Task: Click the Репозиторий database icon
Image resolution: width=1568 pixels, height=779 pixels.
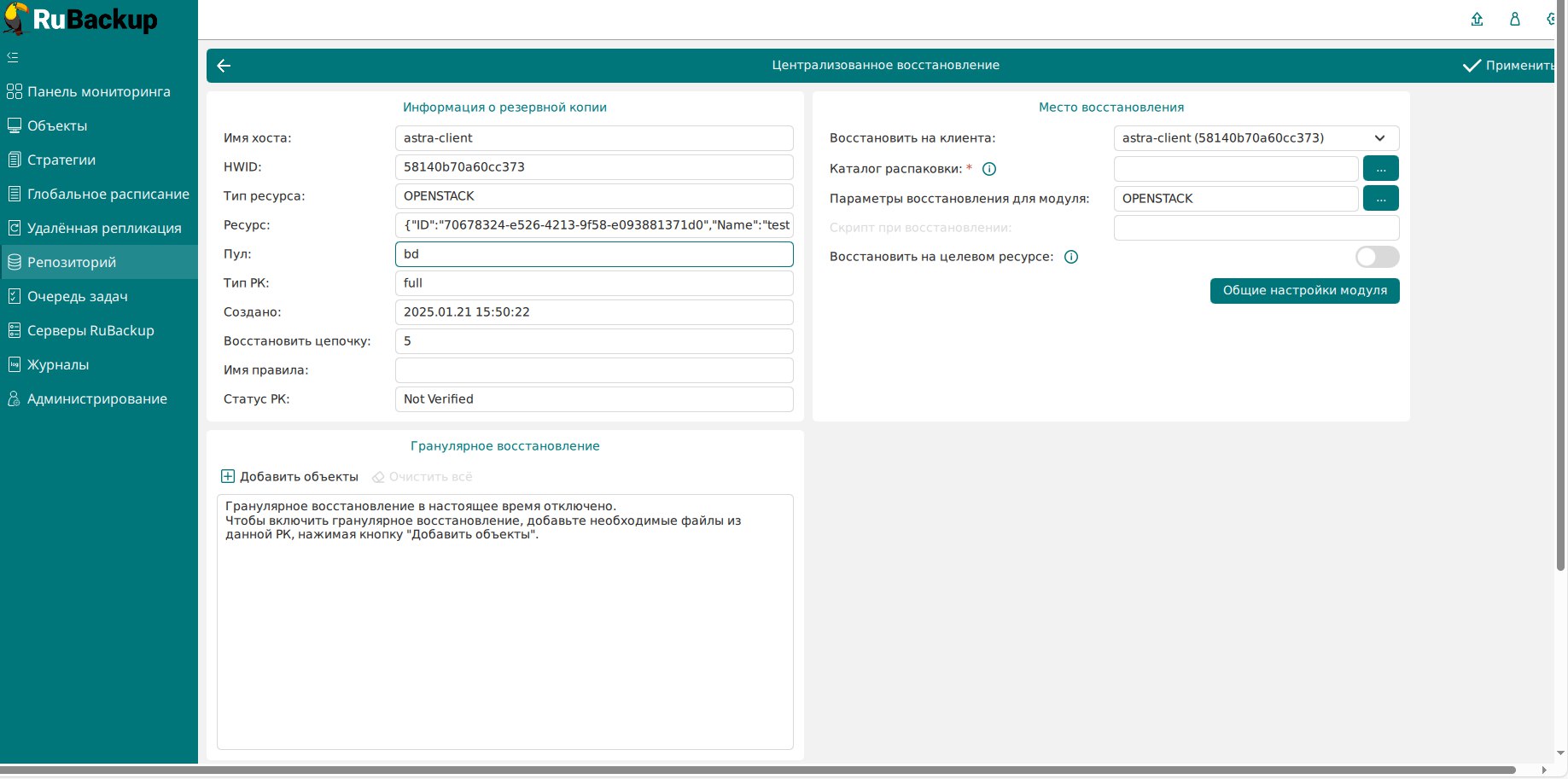Action: pos(14,262)
